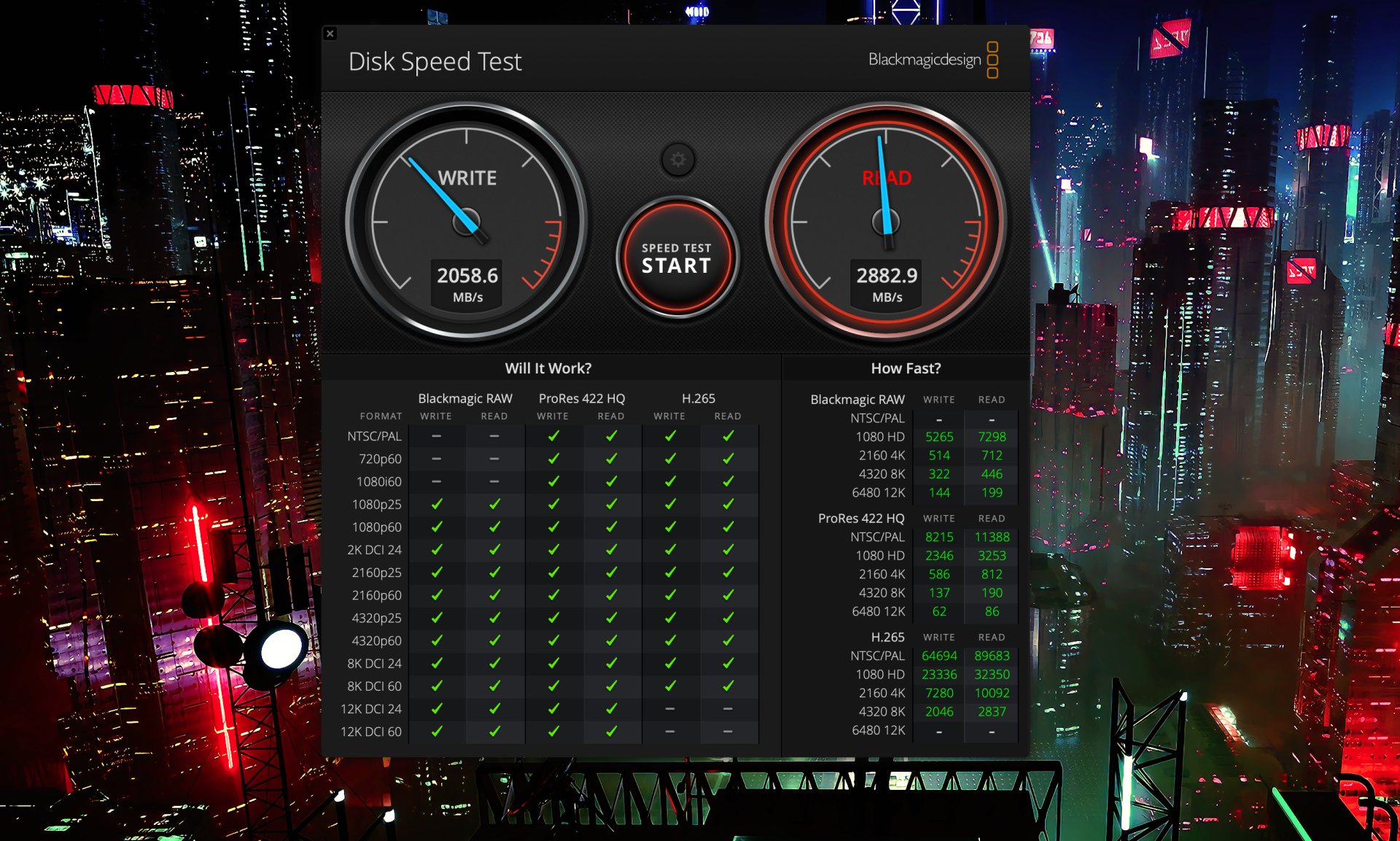
Task: Click the Blackmagic RAW write dash for NTSC/PAL
Action: [x=436, y=436]
